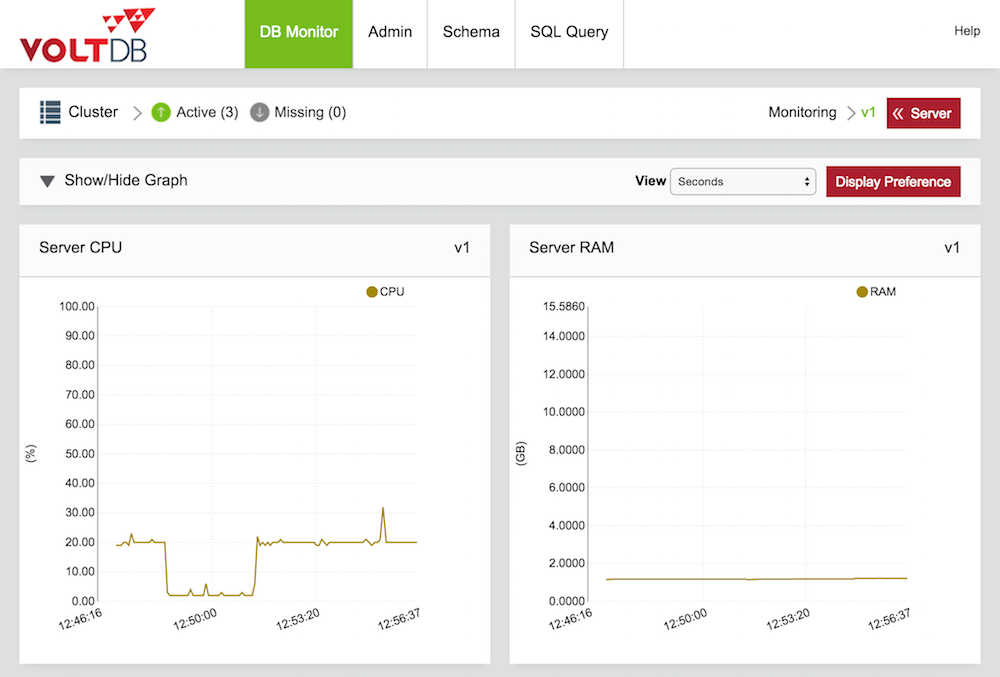The image size is (1000, 677).
Task: Click the chevron next to Monitoring
Action: pos(851,113)
